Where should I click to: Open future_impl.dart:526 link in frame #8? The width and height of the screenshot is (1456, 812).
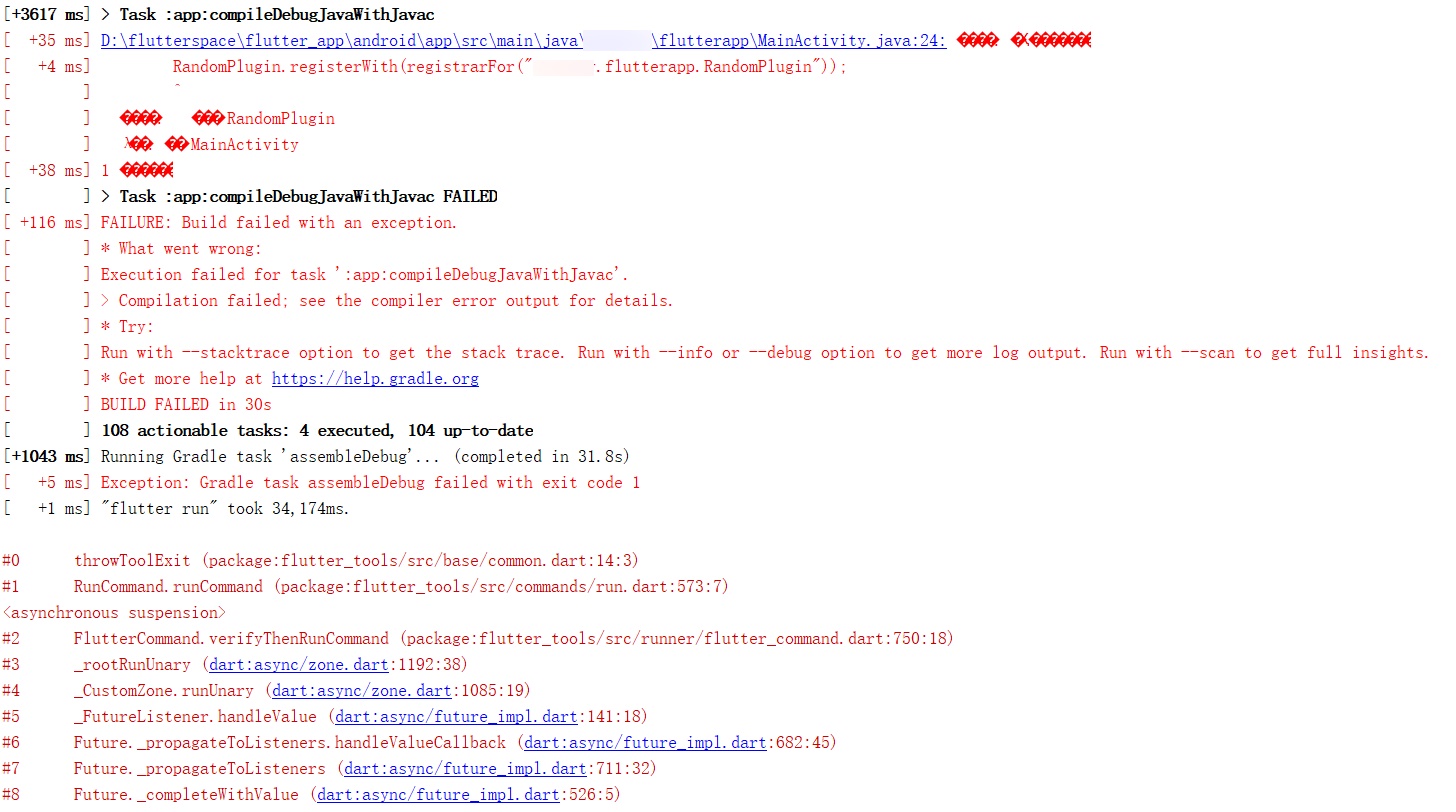[x=437, y=794]
